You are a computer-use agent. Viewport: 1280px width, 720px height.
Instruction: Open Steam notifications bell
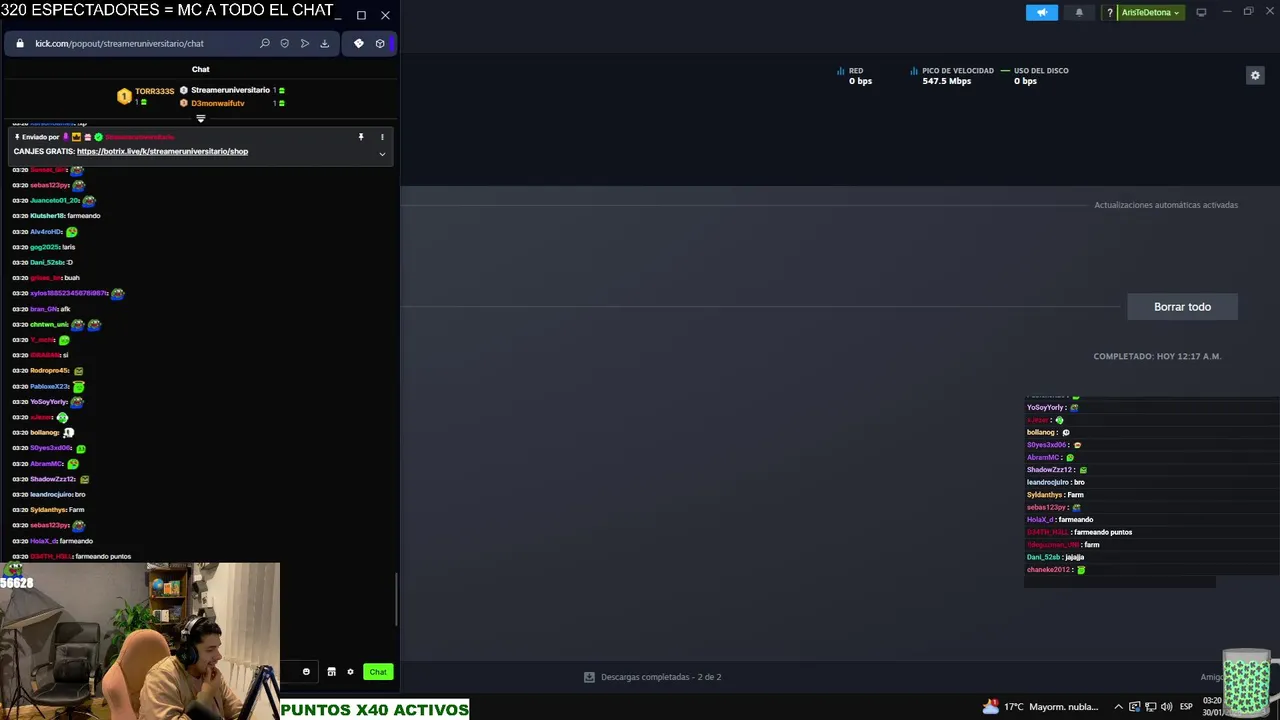[1079, 12]
